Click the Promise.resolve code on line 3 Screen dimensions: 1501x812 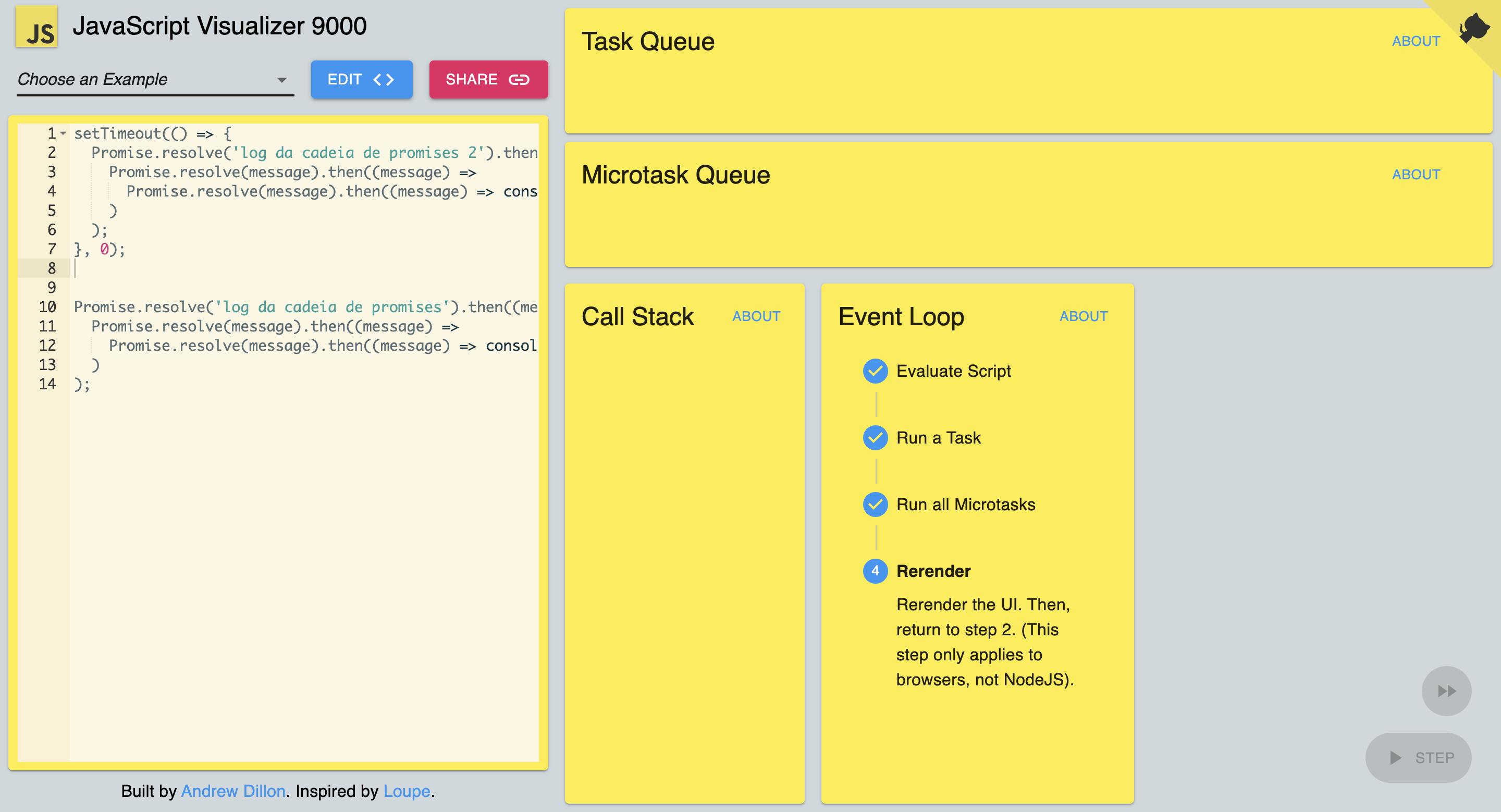pyautogui.click(x=292, y=173)
